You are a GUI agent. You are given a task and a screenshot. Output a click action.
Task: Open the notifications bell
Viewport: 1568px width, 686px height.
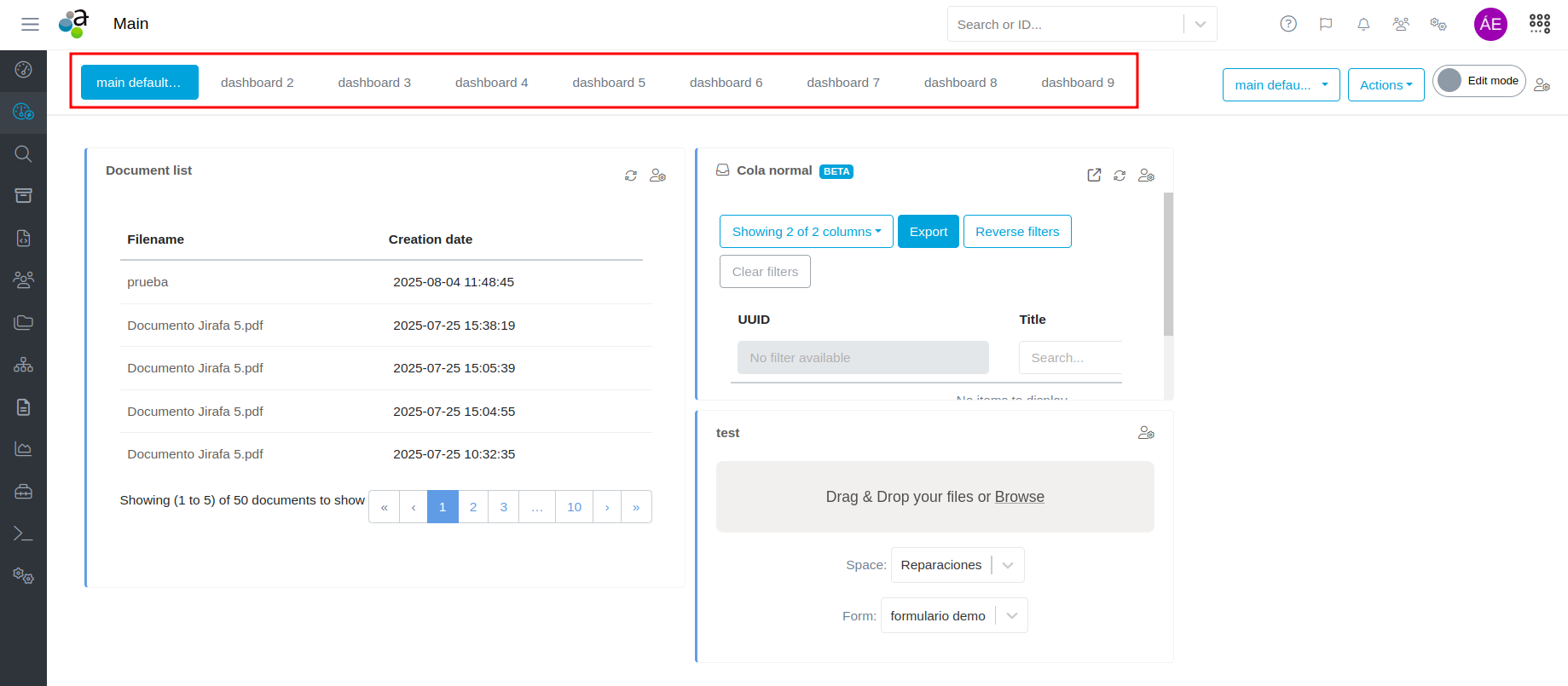1363,24
